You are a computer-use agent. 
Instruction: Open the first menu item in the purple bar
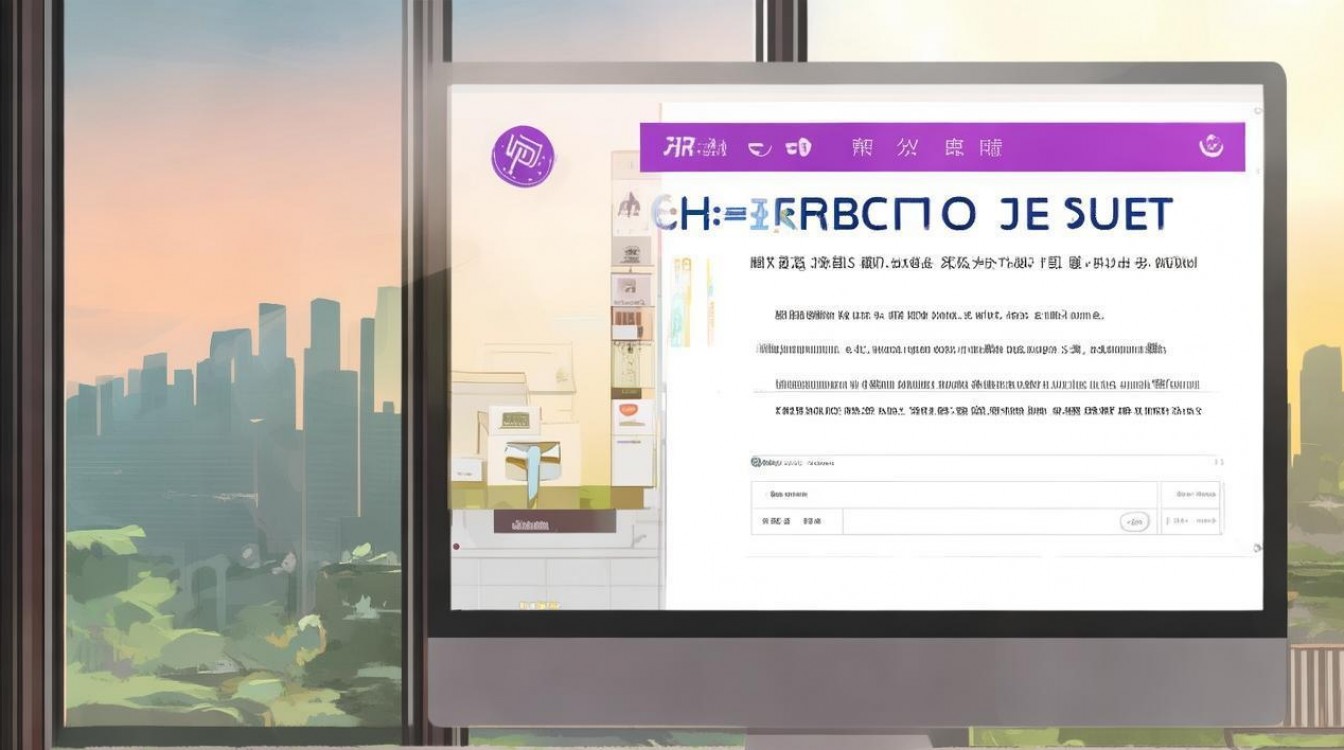[695, 148]
